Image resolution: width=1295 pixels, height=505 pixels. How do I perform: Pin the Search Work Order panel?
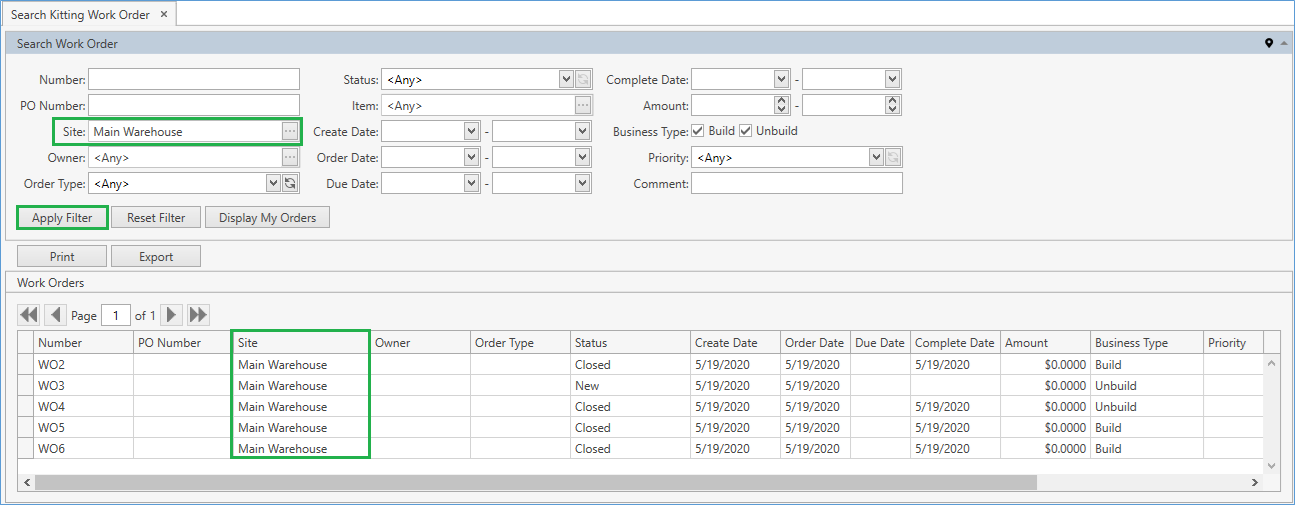tap(1269, 43)
